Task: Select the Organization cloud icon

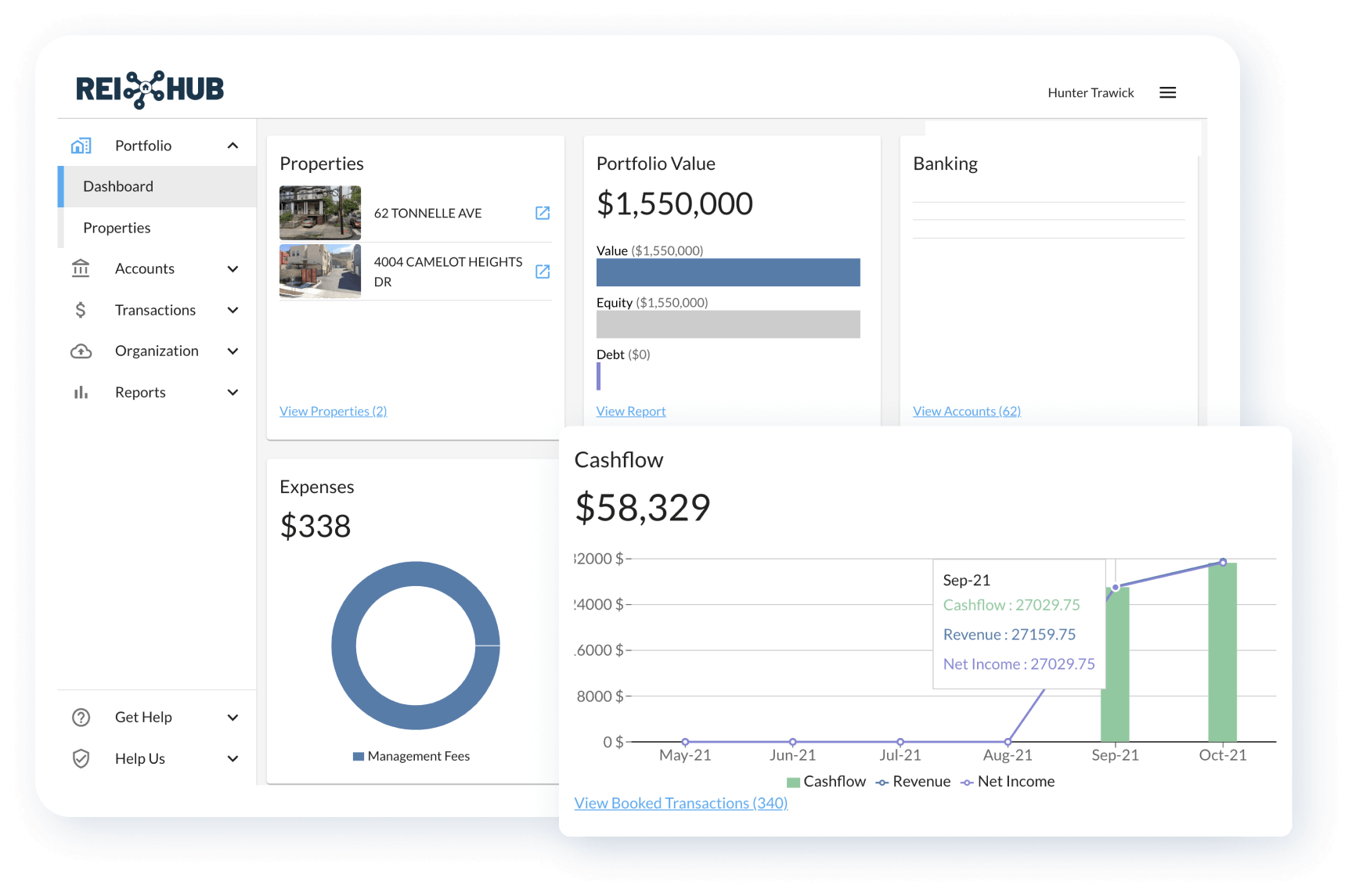Action: coord(81,351)
